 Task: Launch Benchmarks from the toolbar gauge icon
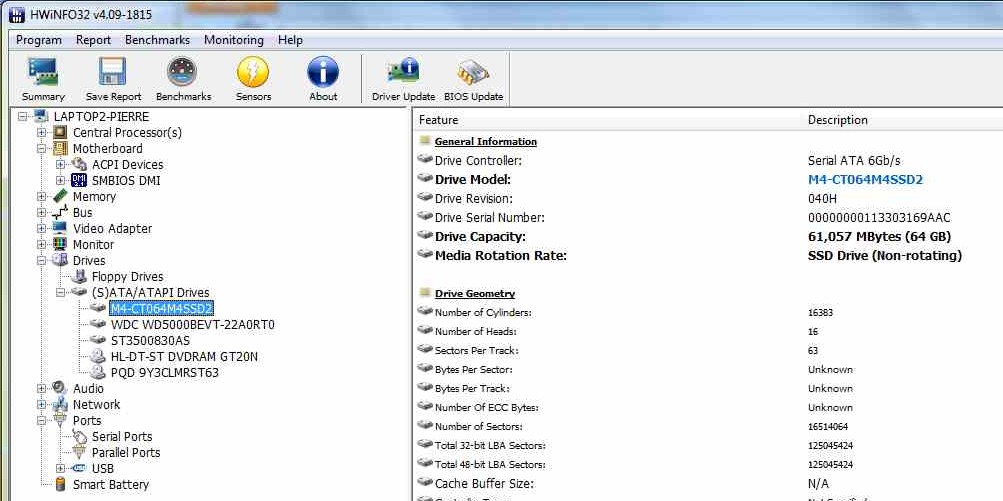[x=182, y=72]
